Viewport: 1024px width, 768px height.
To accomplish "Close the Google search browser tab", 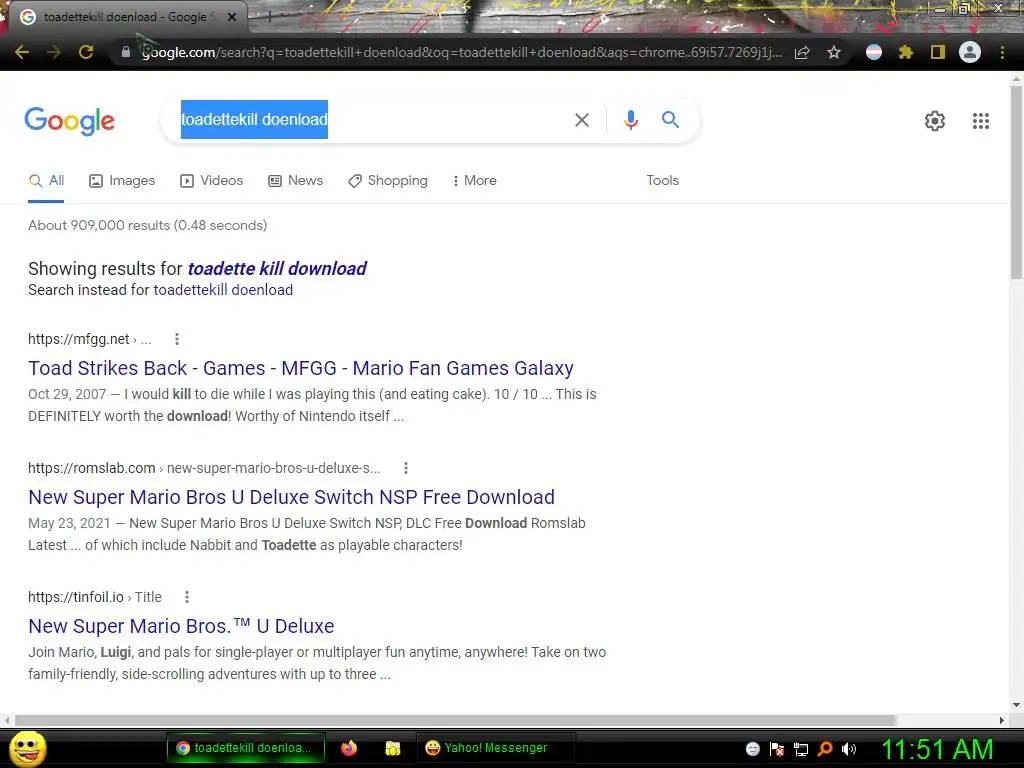I will (232, 17).
